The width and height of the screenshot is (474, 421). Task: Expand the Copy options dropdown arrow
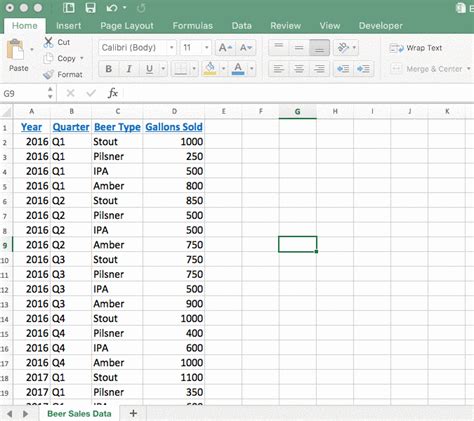point(82,58)
